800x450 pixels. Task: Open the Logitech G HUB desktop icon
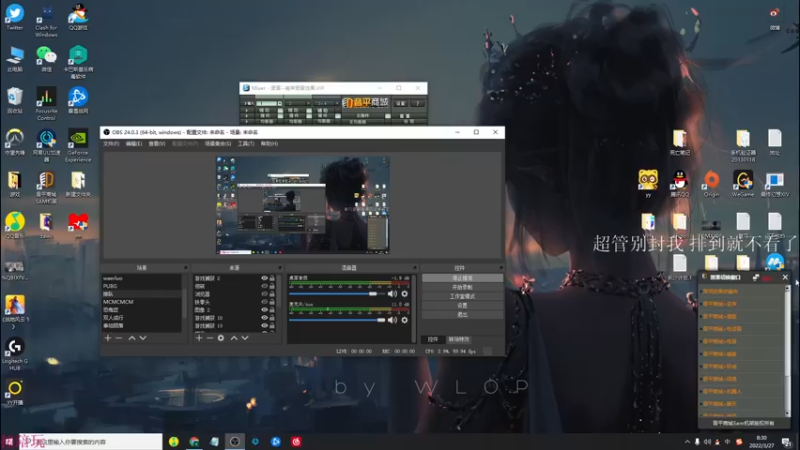pos(15,354)
